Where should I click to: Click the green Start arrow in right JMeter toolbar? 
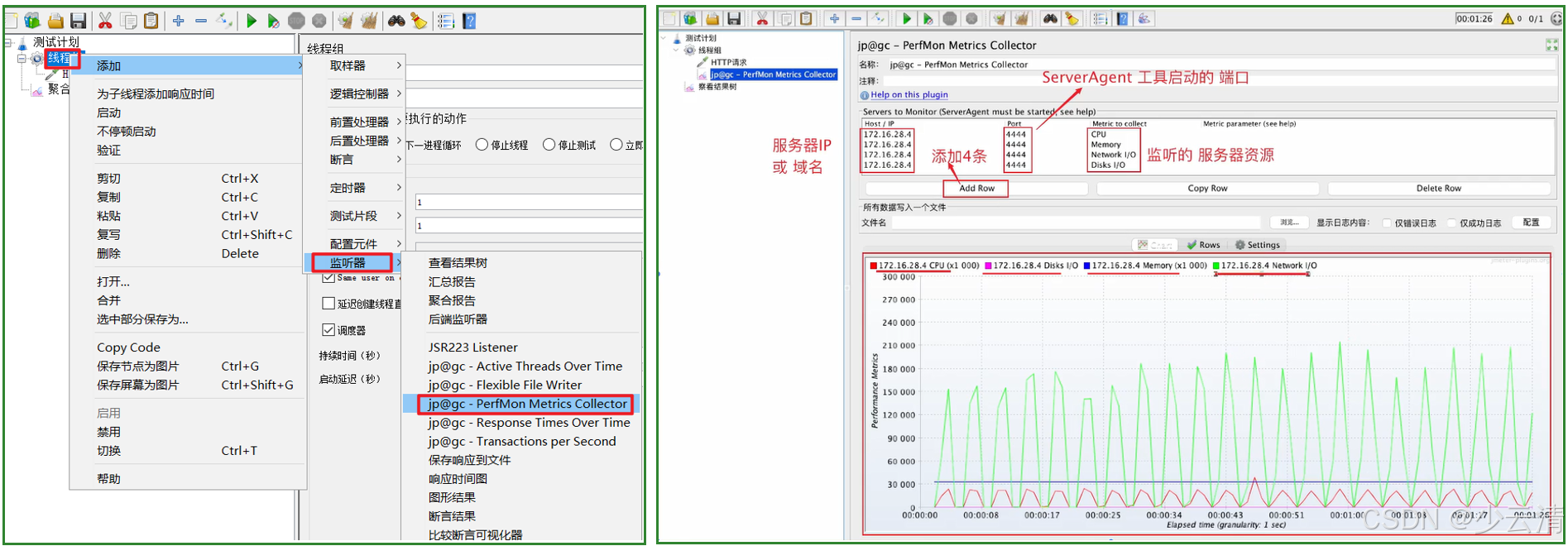pos(907,18)
